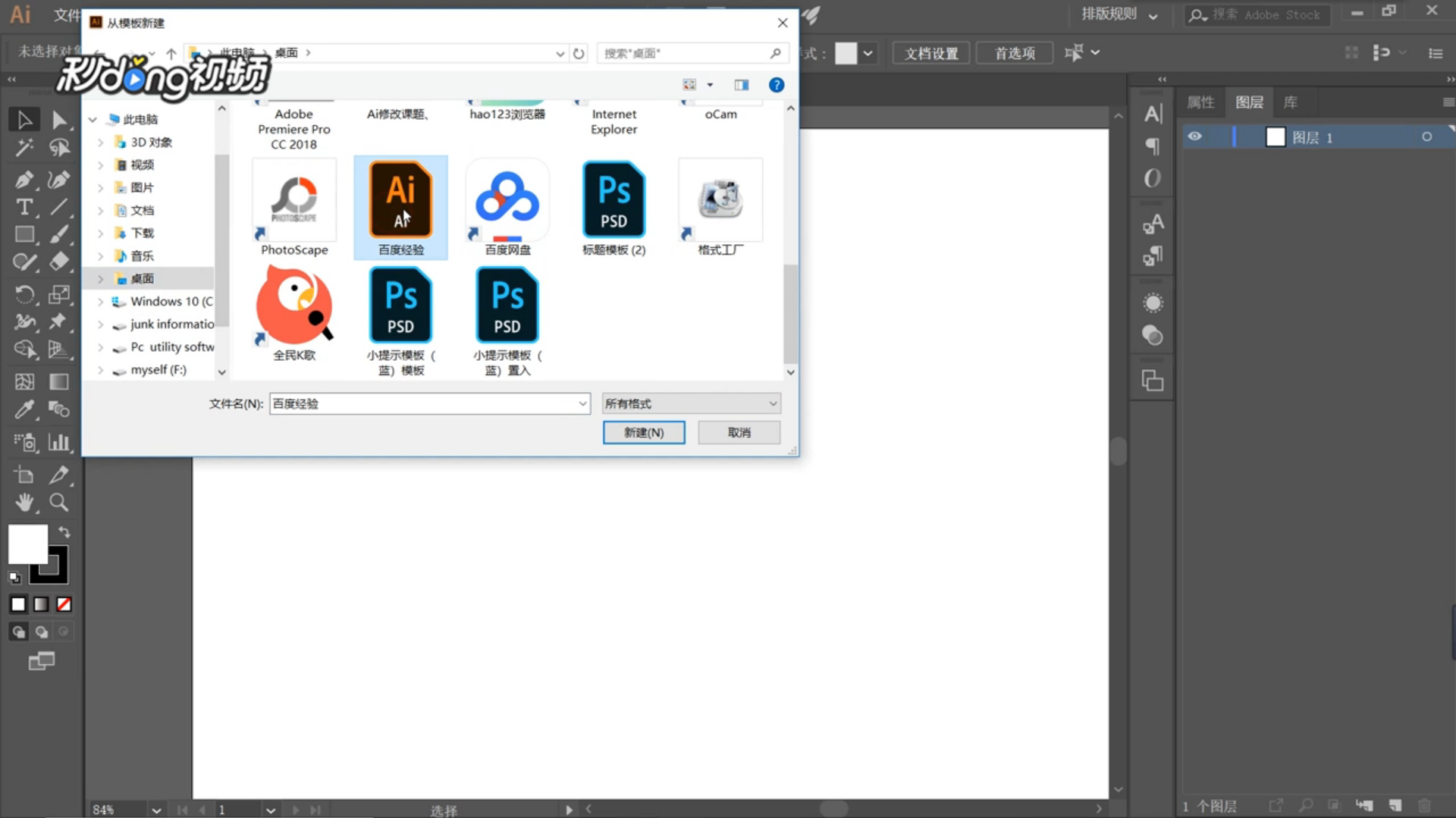Select the Gradient tool
Viewport: 1456px width, 818px height.
click(59, 381)
